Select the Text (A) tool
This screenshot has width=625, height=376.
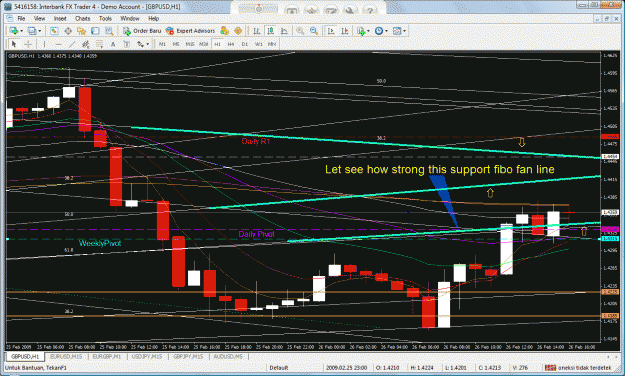(x=113, y=44)
